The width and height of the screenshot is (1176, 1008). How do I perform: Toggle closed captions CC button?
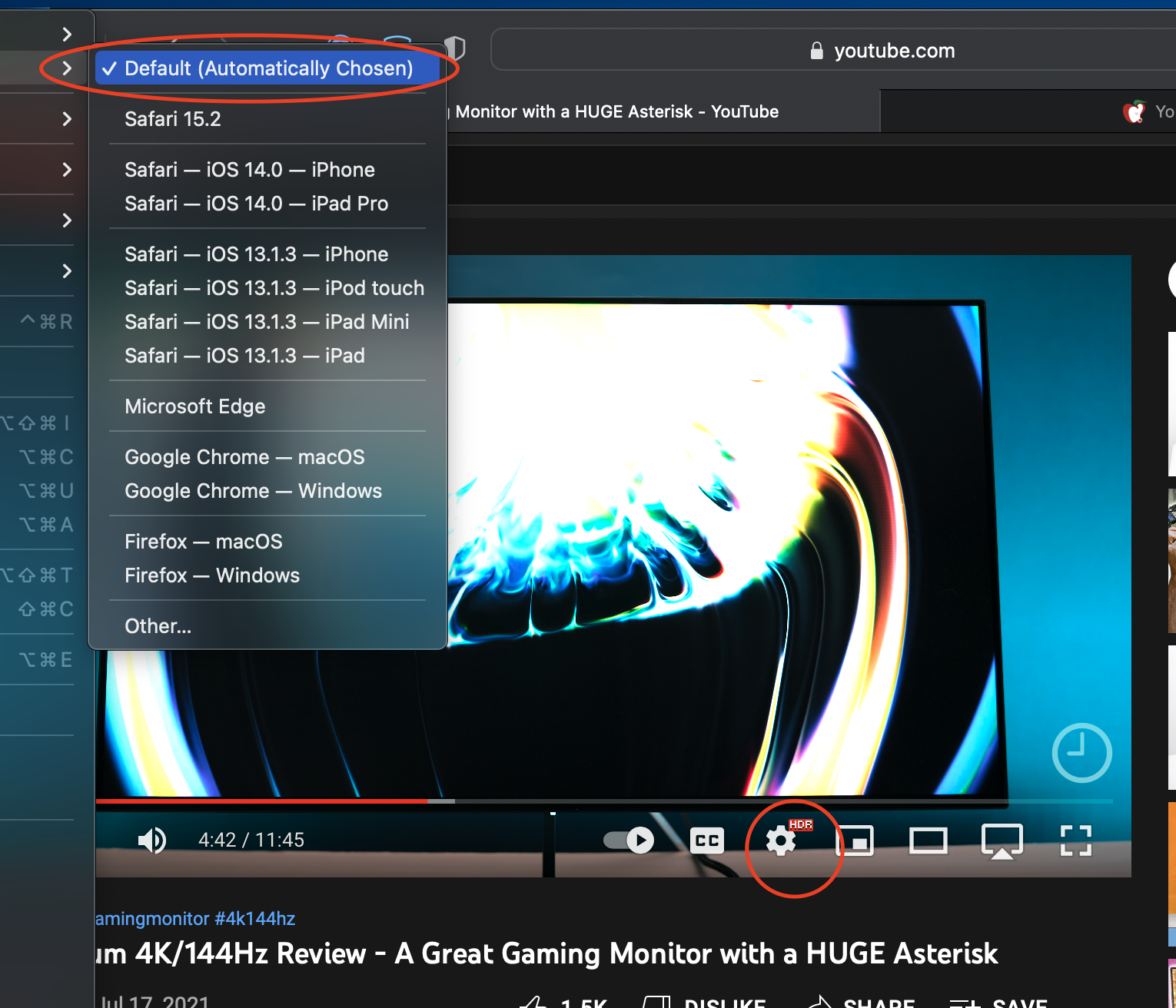(707, 841)
